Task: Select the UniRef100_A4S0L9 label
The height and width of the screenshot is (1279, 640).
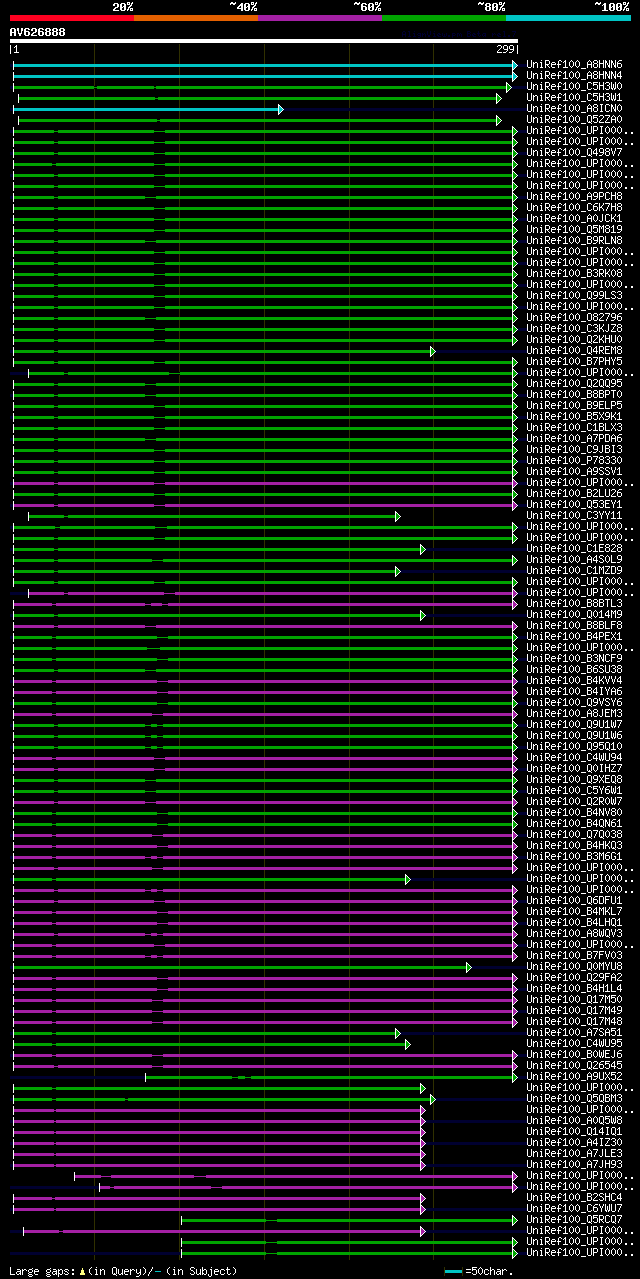Action: [574, 560]
